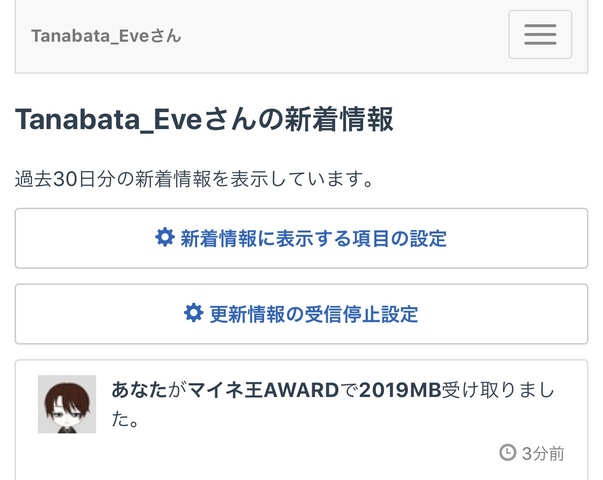The image size is (603, 480).
Task: Open the user avatar in the notification
Action: 67,404
